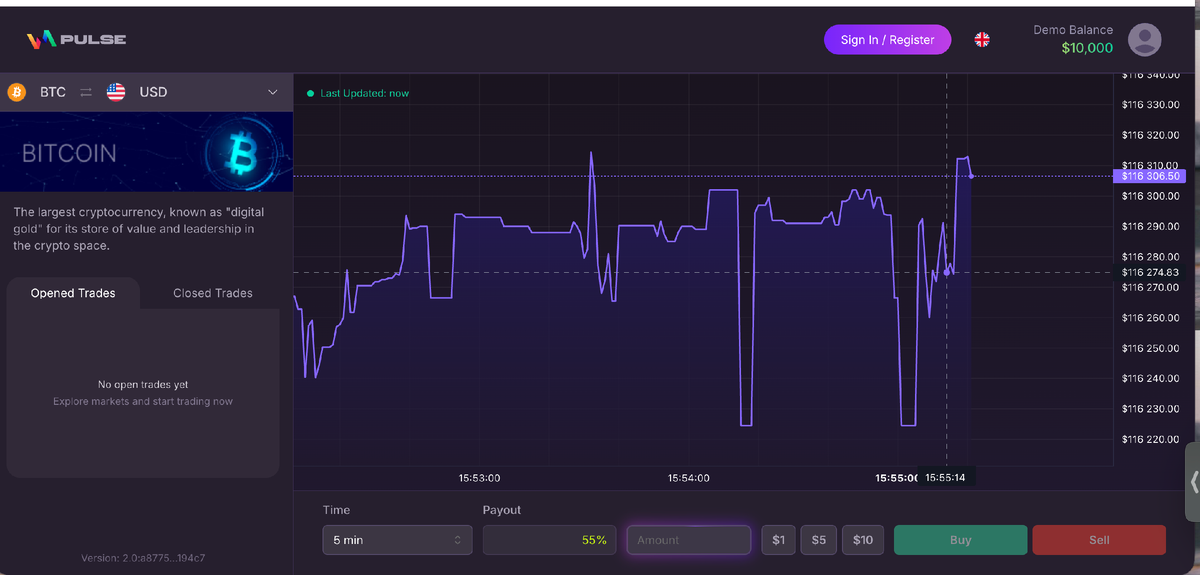Open the user profile avatar
Image resolution: width=1200 pixels, height=575 pixels.
click(x=1144, y=40)
